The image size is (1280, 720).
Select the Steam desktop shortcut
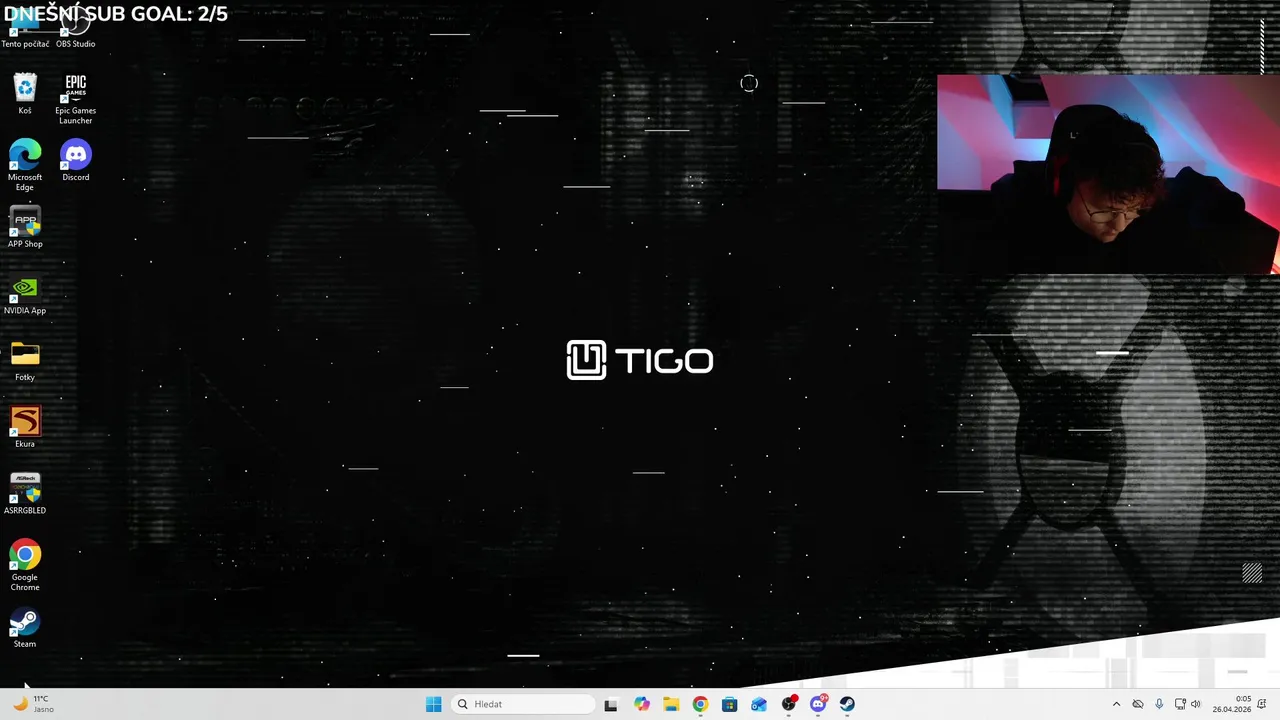click(25, 628)
